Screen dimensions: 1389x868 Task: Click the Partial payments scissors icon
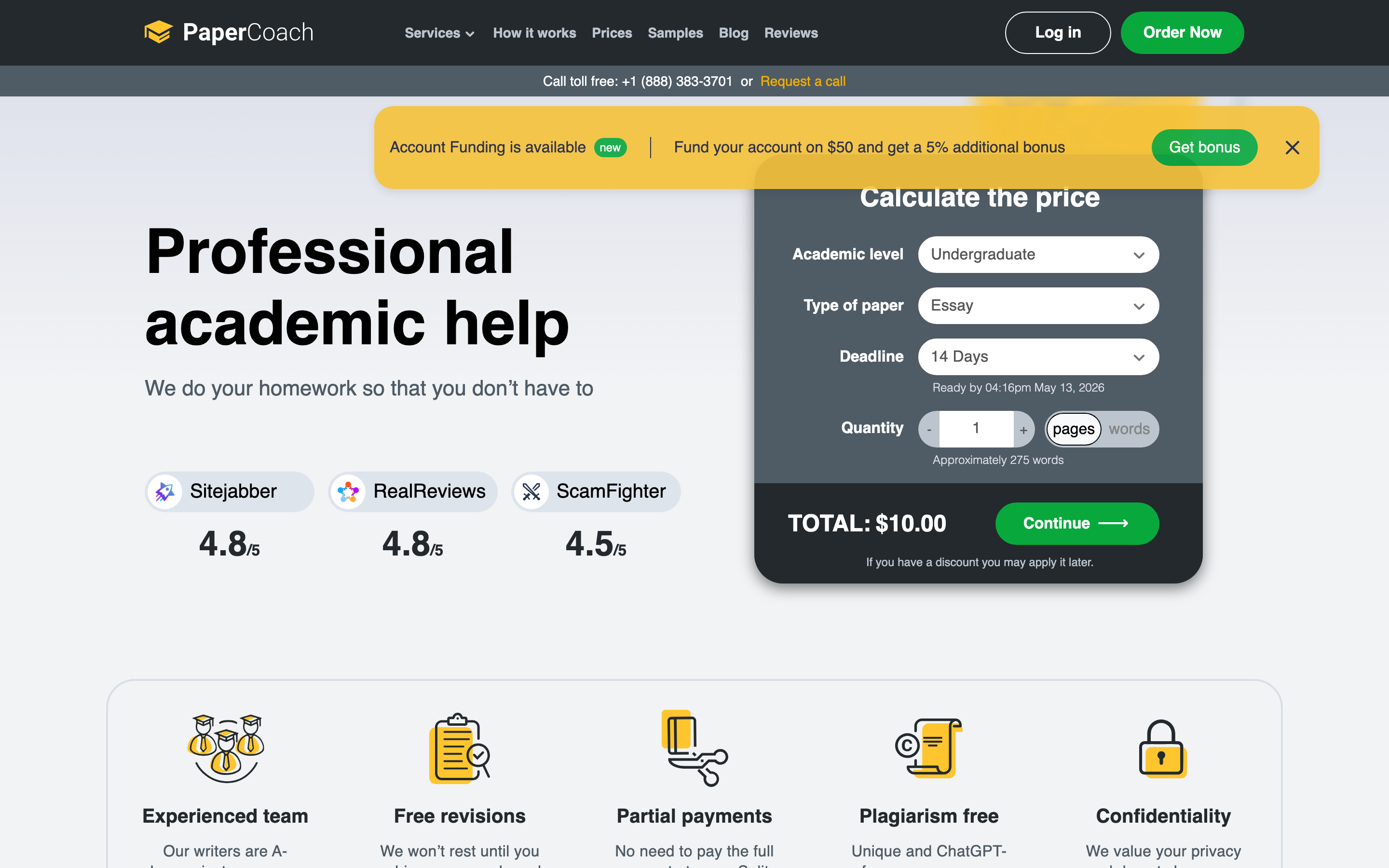coord(694,748)
